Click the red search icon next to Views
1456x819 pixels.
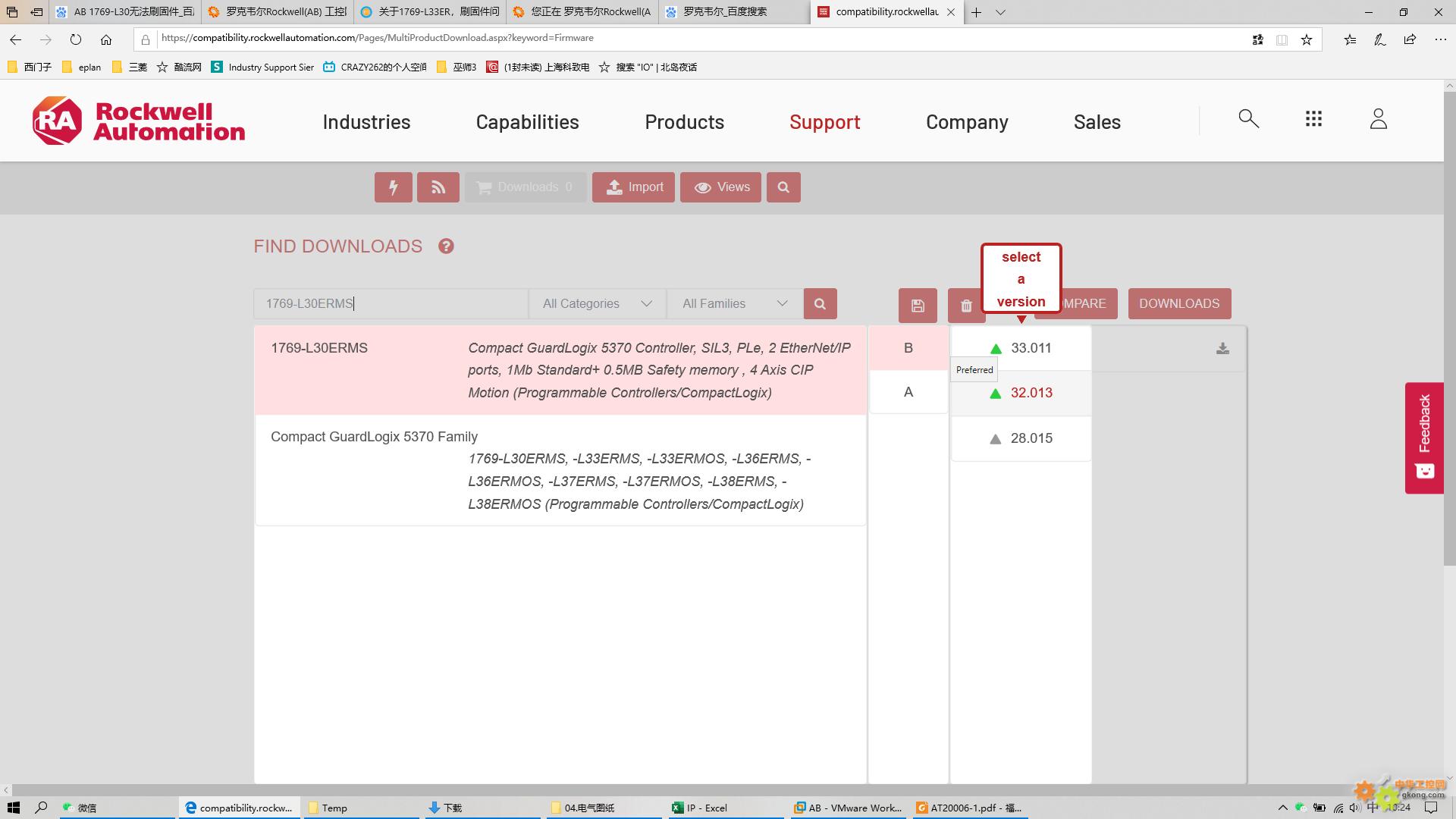[x=783, y=187]
